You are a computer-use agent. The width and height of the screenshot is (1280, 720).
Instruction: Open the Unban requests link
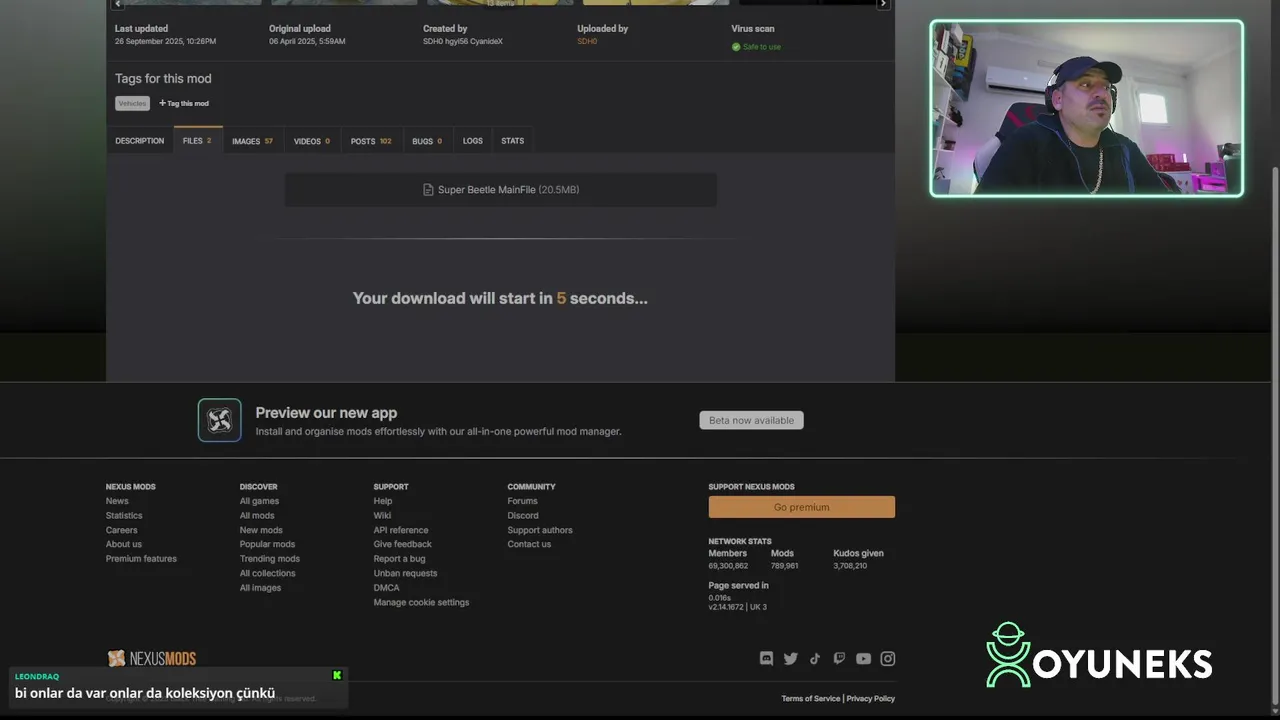click(405, 573)
